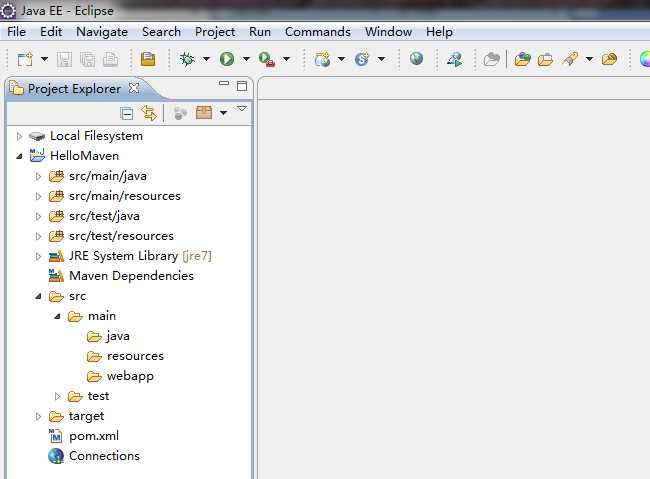Click the Run External Tools icon

(x=267, y=59)
